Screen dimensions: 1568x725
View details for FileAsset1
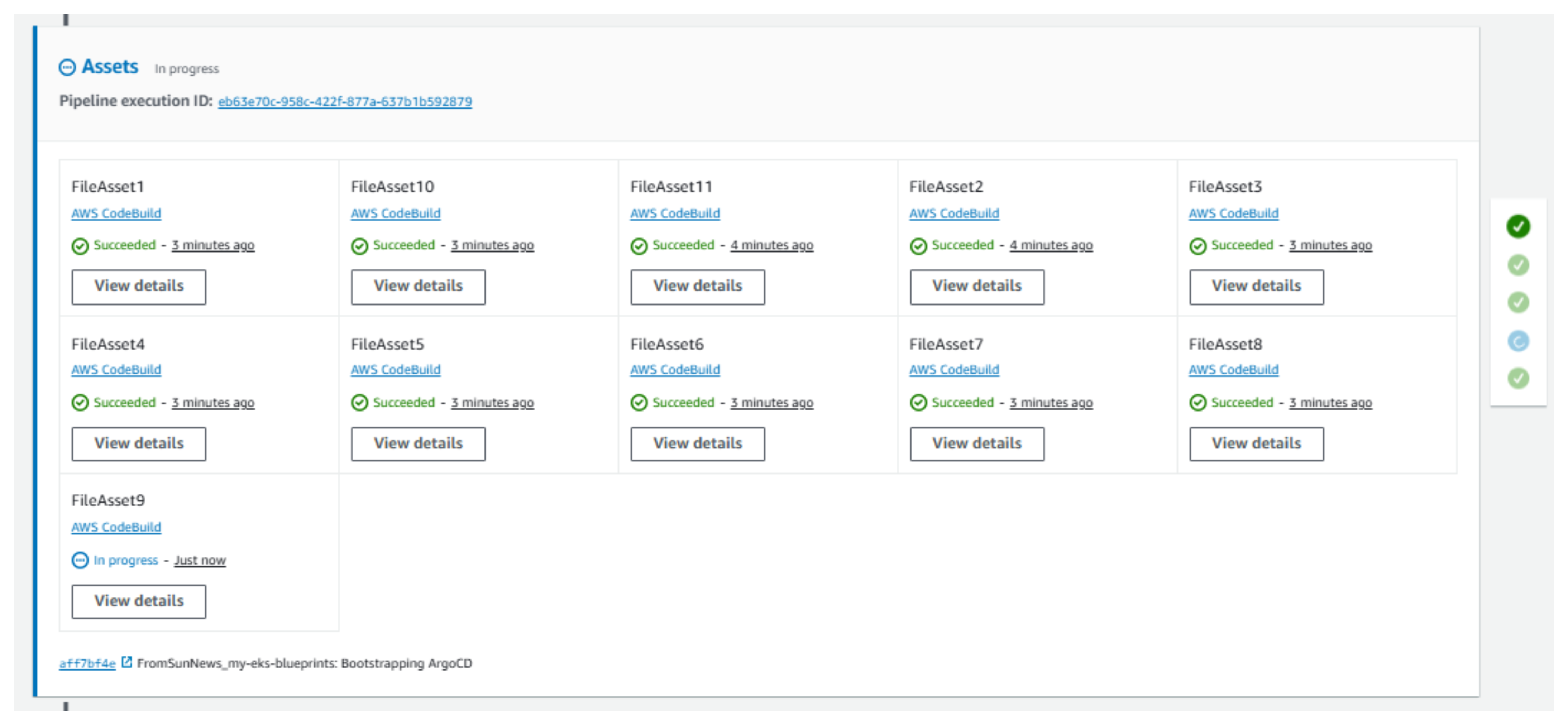(139, 286)
